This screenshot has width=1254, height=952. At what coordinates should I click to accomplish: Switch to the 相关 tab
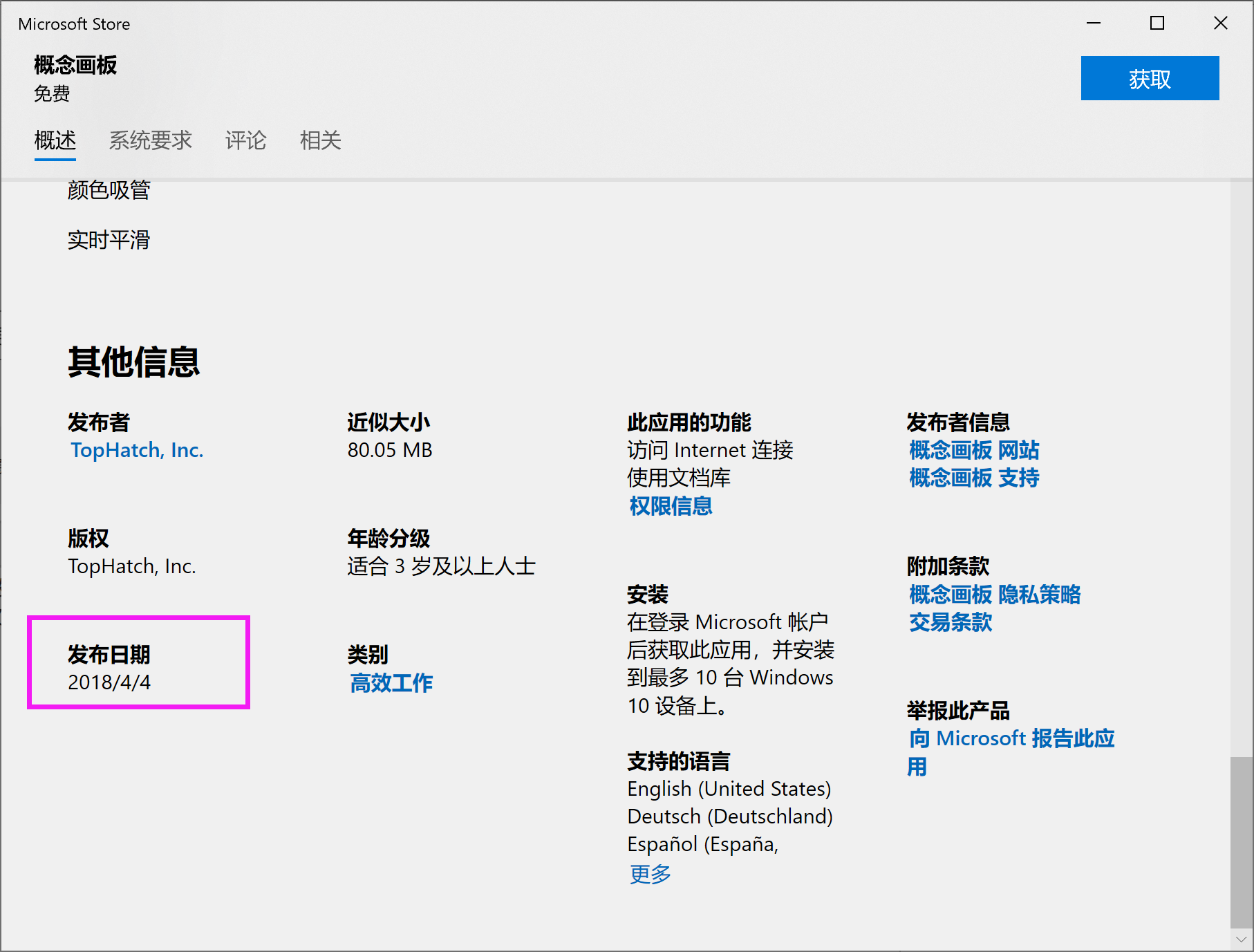pyautogui.click(x=320, y=140)
